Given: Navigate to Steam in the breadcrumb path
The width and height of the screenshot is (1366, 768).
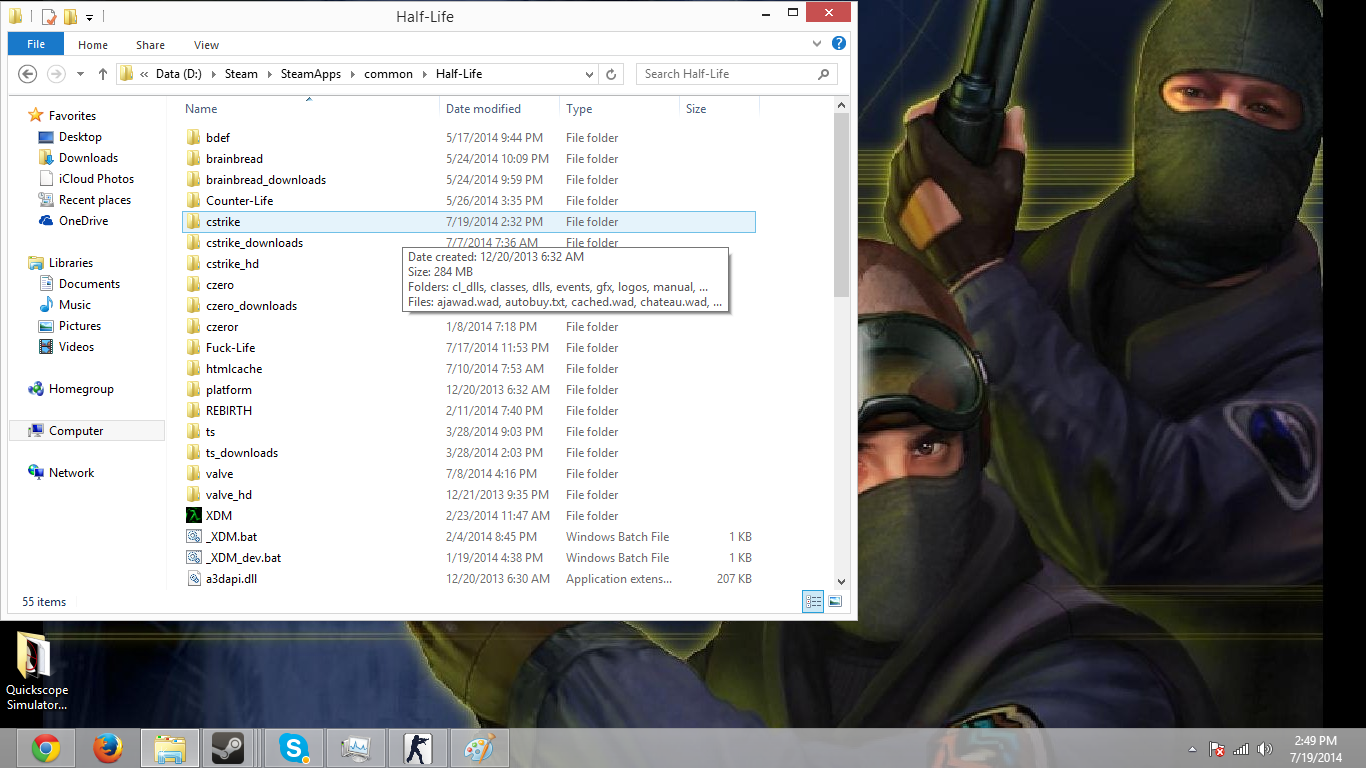Looking at the screenshot, I should (241, 74).
